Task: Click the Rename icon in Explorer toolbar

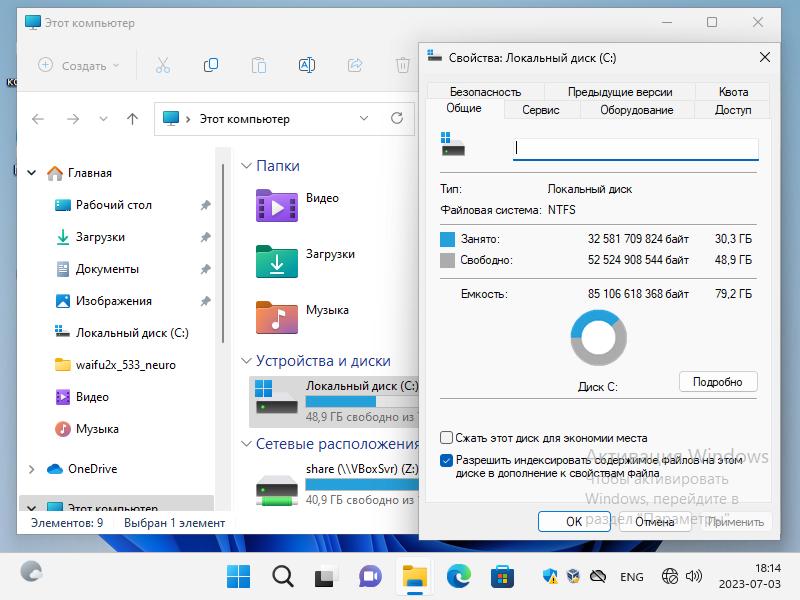Action: pos(307,65)
